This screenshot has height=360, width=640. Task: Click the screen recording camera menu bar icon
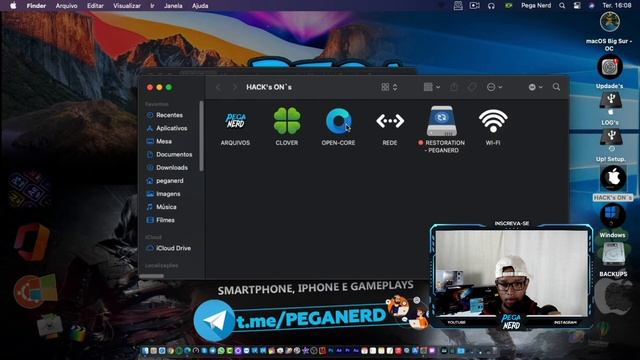point(474,6)
